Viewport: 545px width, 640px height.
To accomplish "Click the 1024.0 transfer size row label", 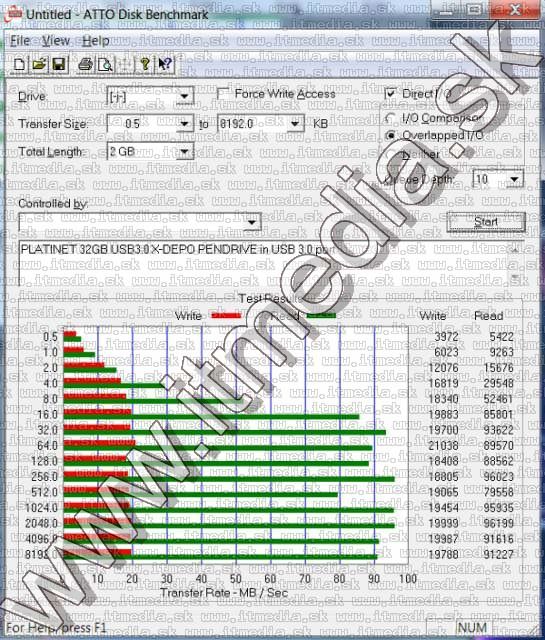I will tap(42, 508).
